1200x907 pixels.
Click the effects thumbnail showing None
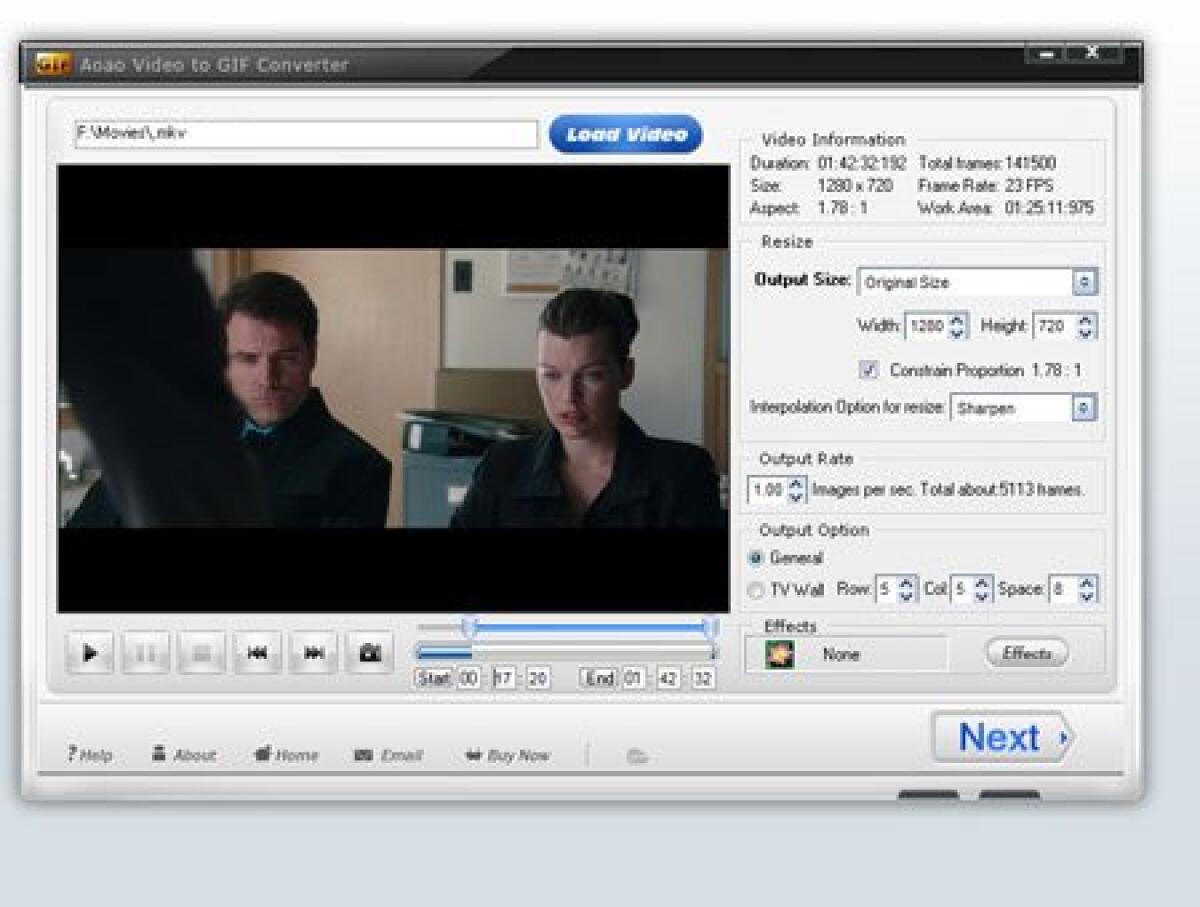click(781, 653)
